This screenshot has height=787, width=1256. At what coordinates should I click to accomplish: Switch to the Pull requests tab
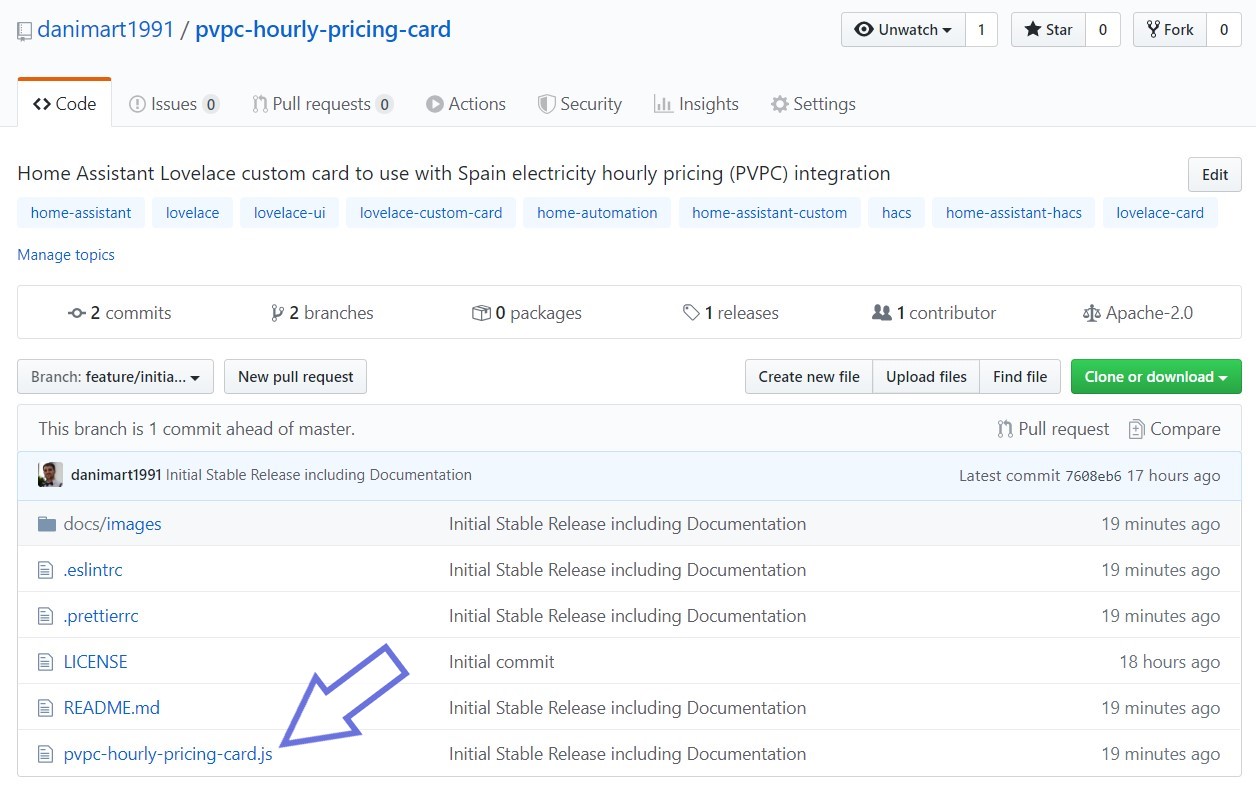tap(322, 103)
